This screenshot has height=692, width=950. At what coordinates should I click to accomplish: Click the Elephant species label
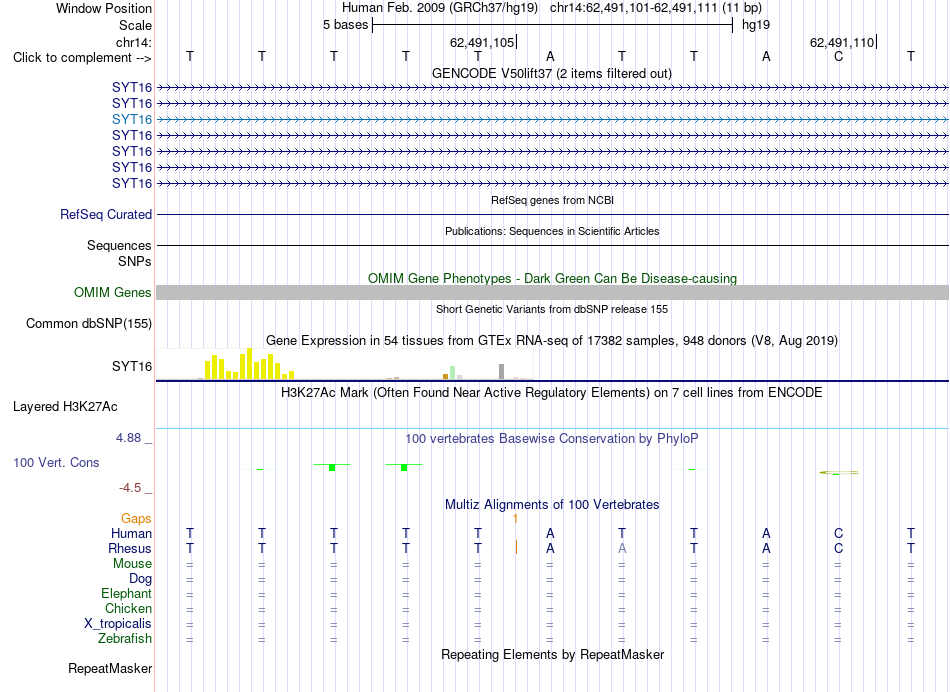click(126, 594)
